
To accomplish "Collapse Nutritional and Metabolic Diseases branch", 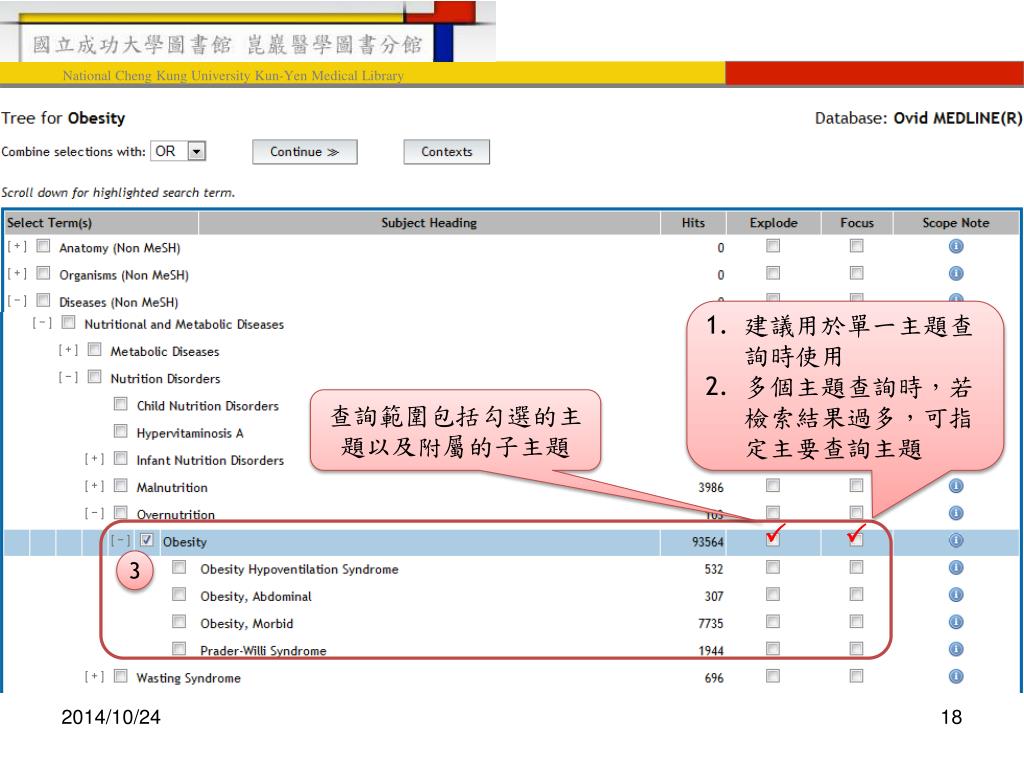I will [x=42, y=323].
